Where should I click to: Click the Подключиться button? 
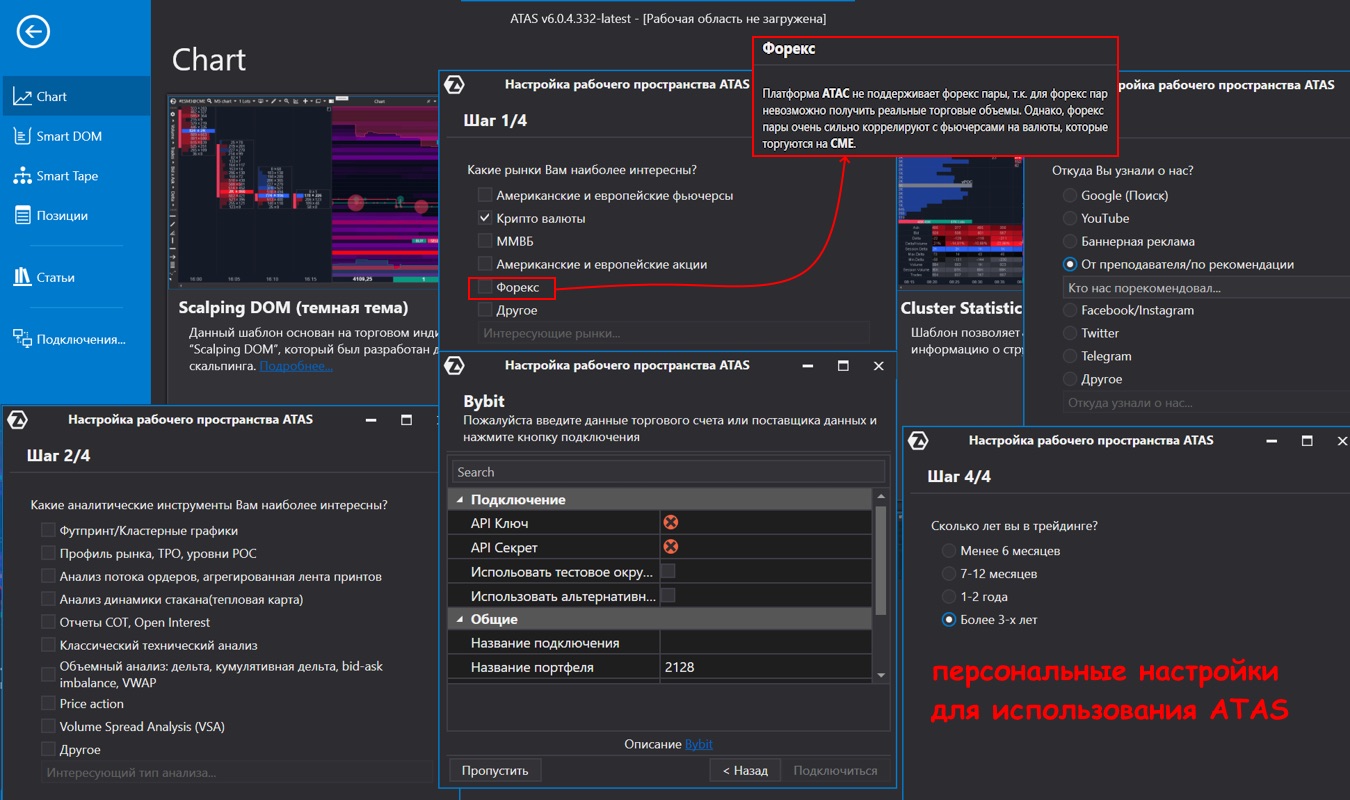pyautogui.click(x=836, y=770)
